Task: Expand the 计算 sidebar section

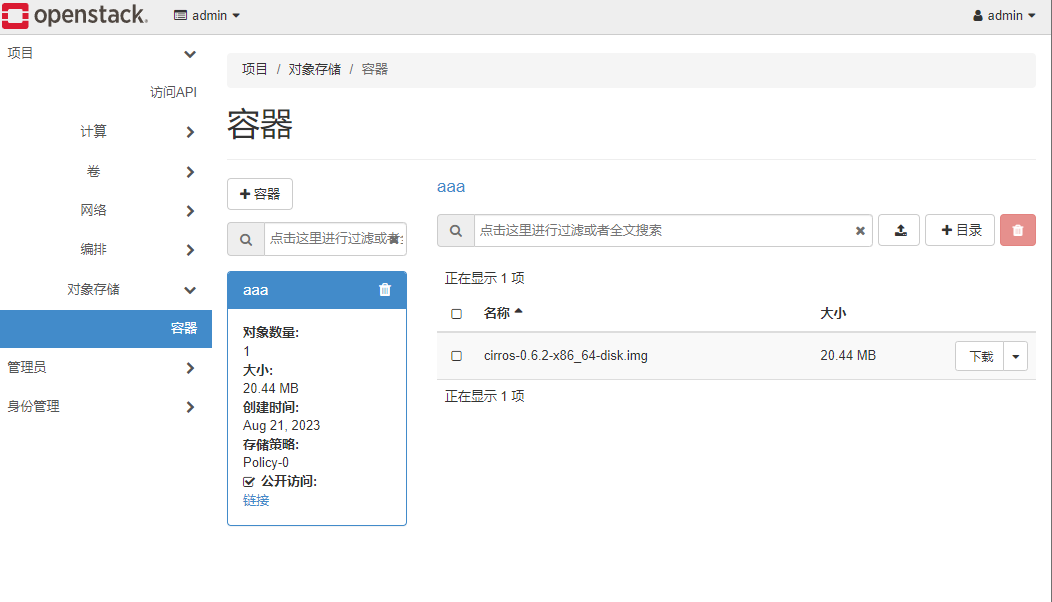Action: 105,132
